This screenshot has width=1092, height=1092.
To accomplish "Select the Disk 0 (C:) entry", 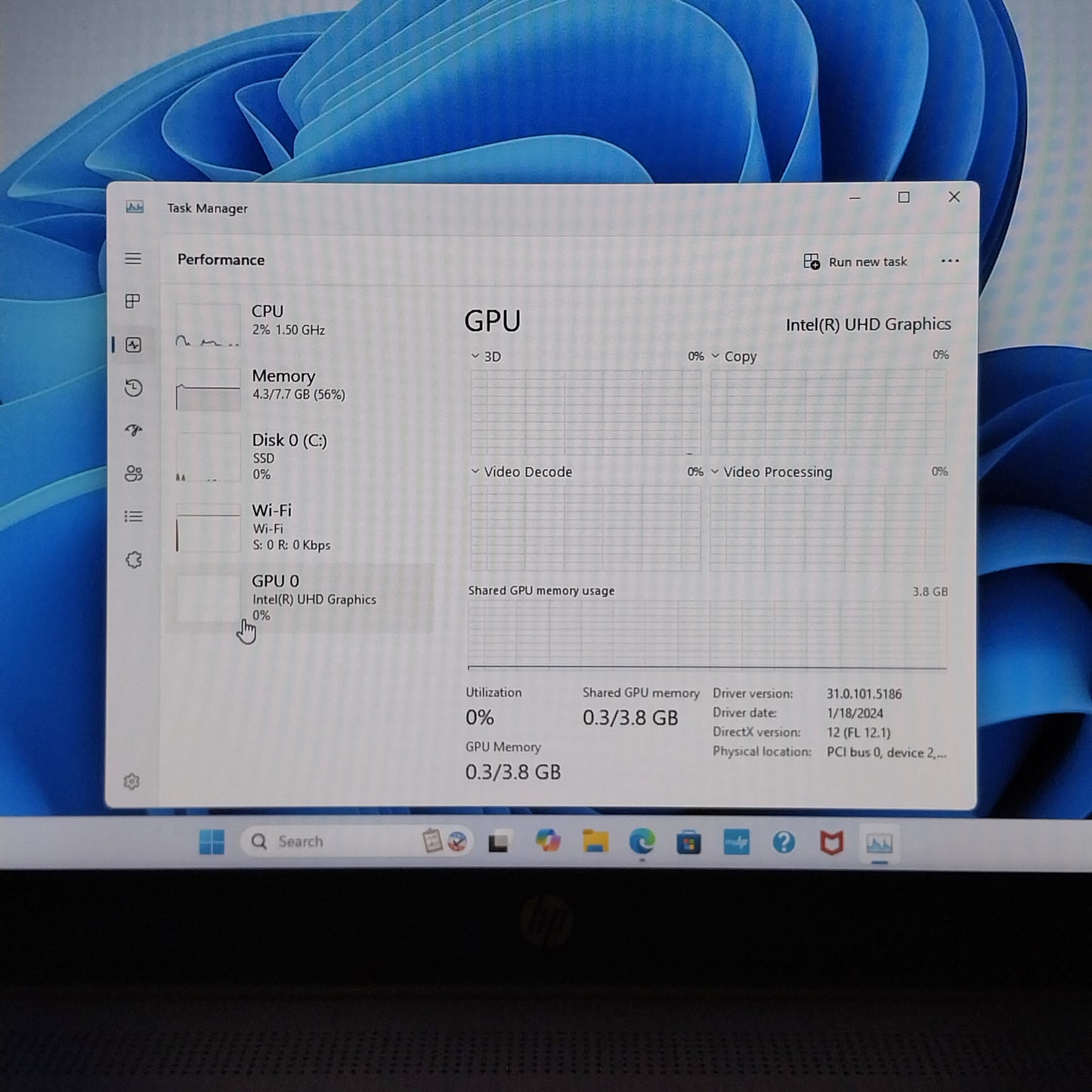I will click(301, 456).
